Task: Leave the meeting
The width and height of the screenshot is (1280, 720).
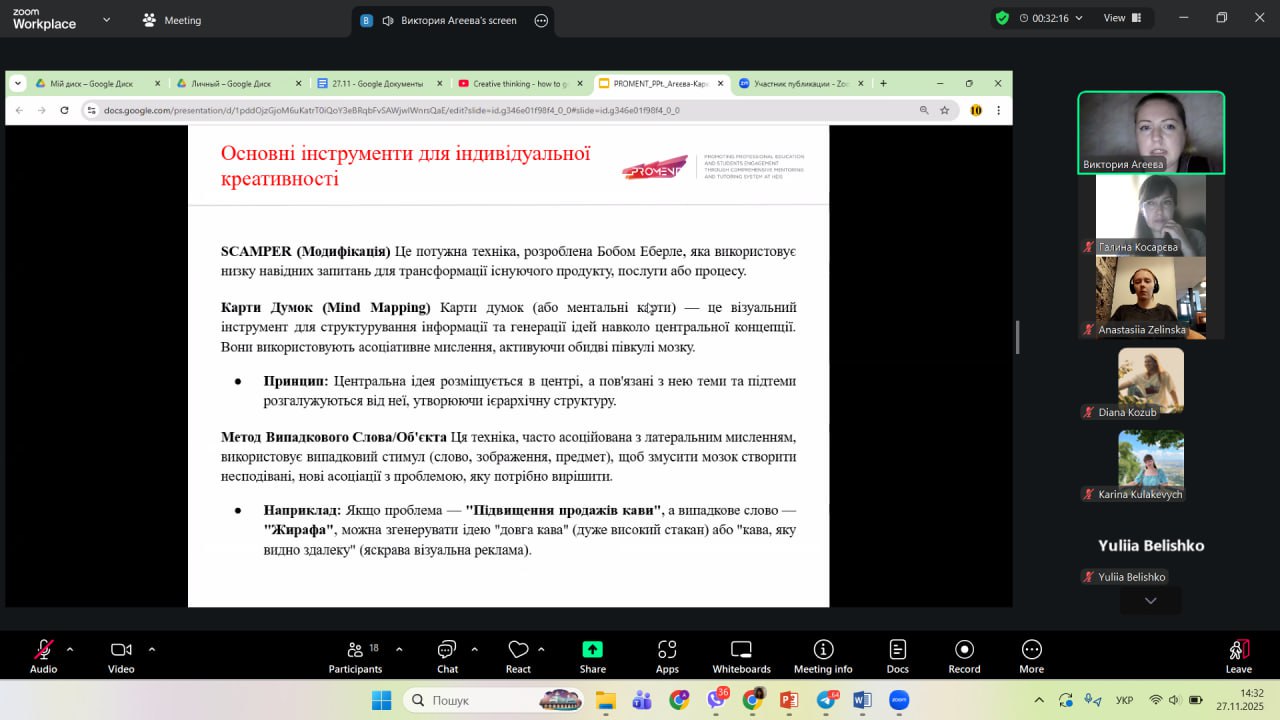Action: 1238,656
